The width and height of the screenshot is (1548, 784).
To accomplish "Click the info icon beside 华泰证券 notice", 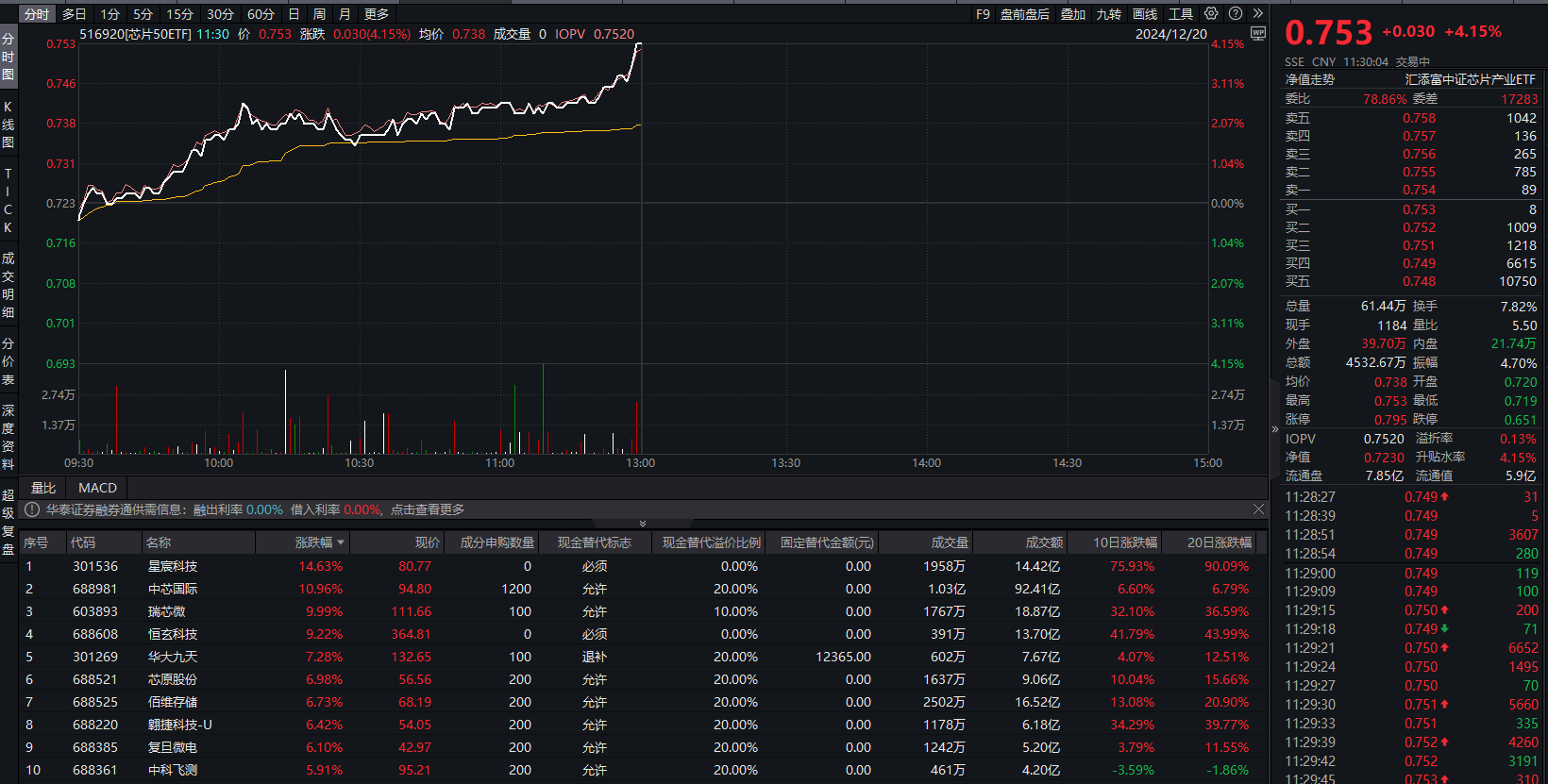I will tap(32, 509).
